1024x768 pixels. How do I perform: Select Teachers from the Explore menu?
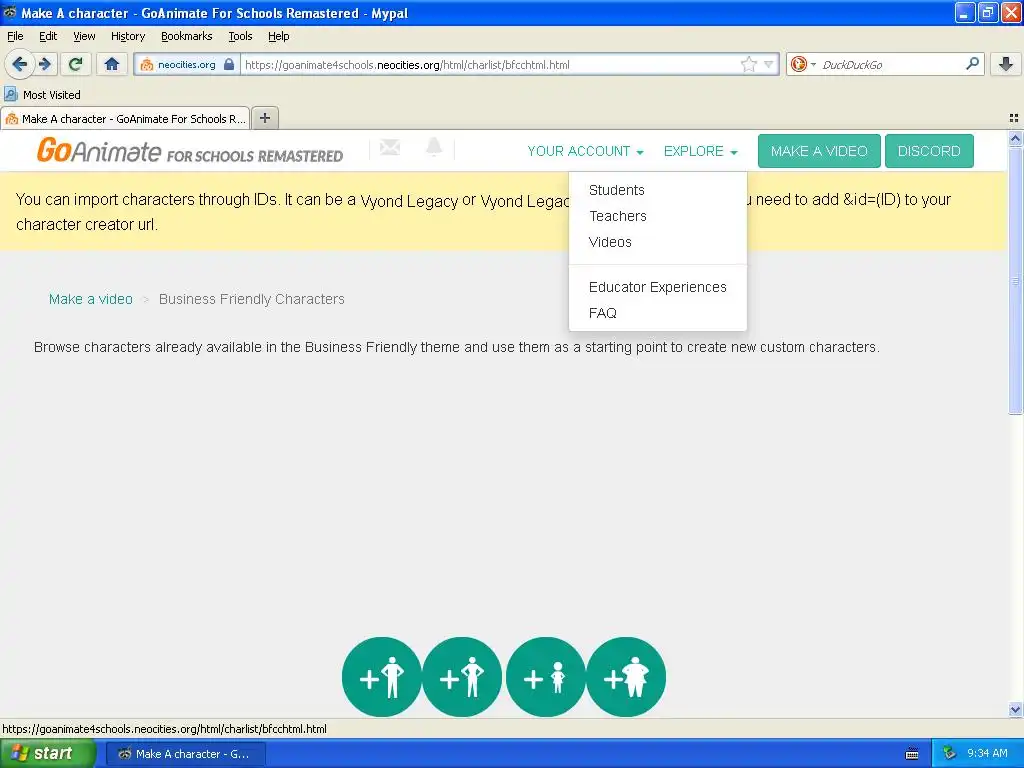point(617,216)
